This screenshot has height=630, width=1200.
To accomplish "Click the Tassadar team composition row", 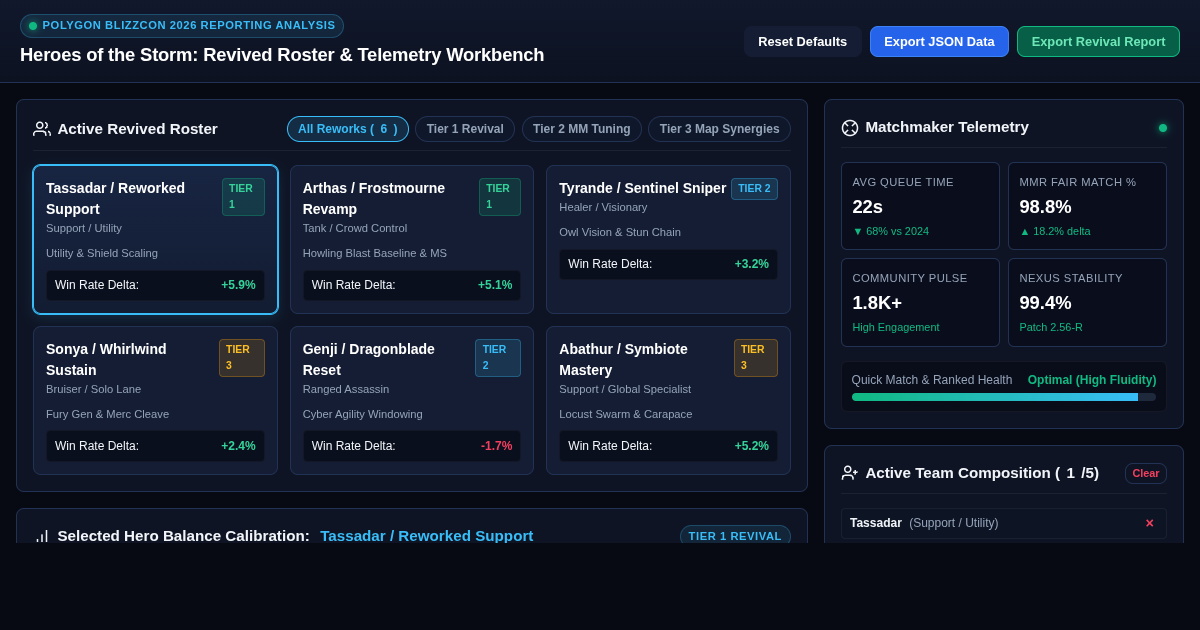I will click(1004, 523).
